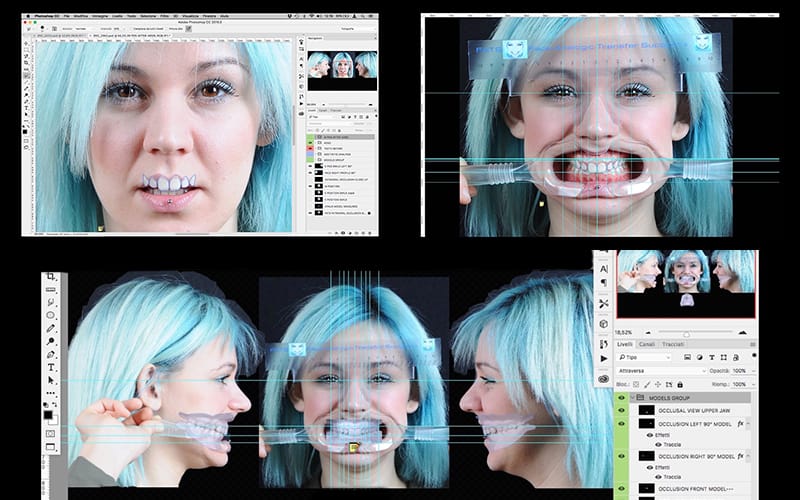Lock position move icon
The height and width of the screenshot is (500, 800).
coord(658,384)
